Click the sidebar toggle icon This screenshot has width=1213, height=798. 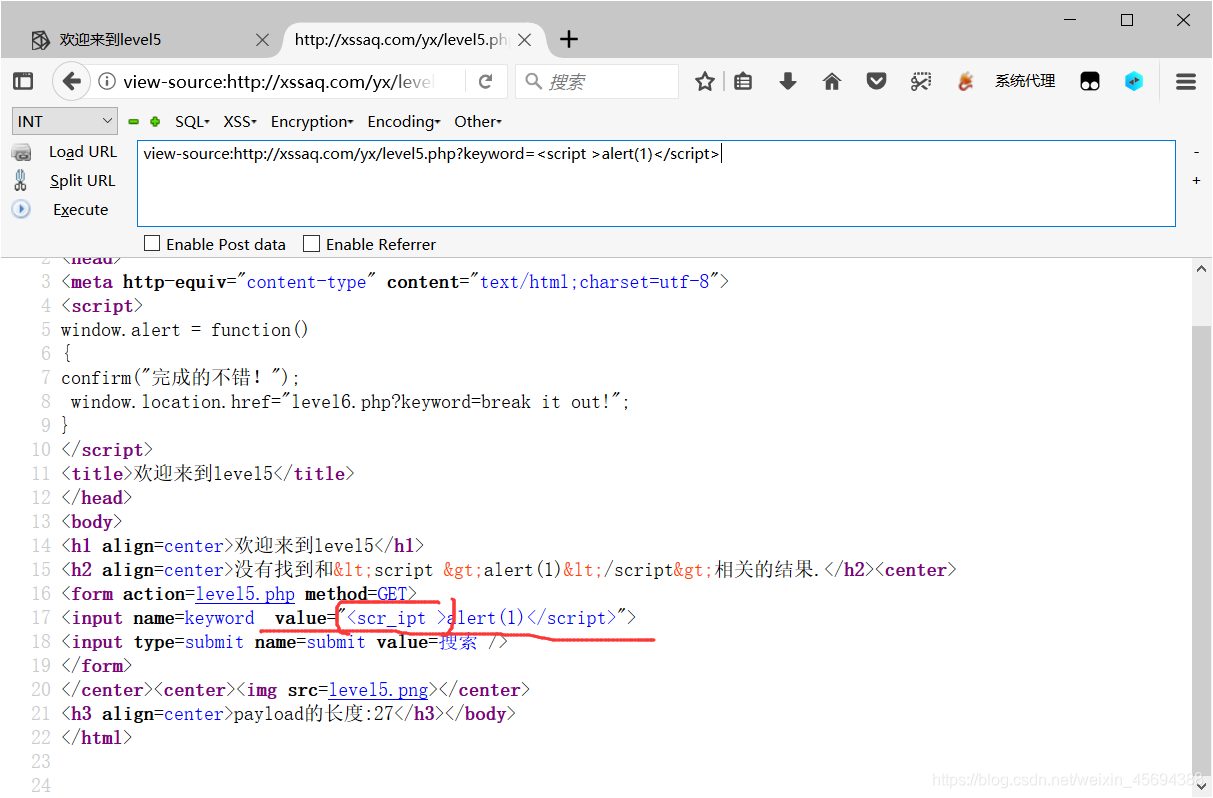click(23, 82)
